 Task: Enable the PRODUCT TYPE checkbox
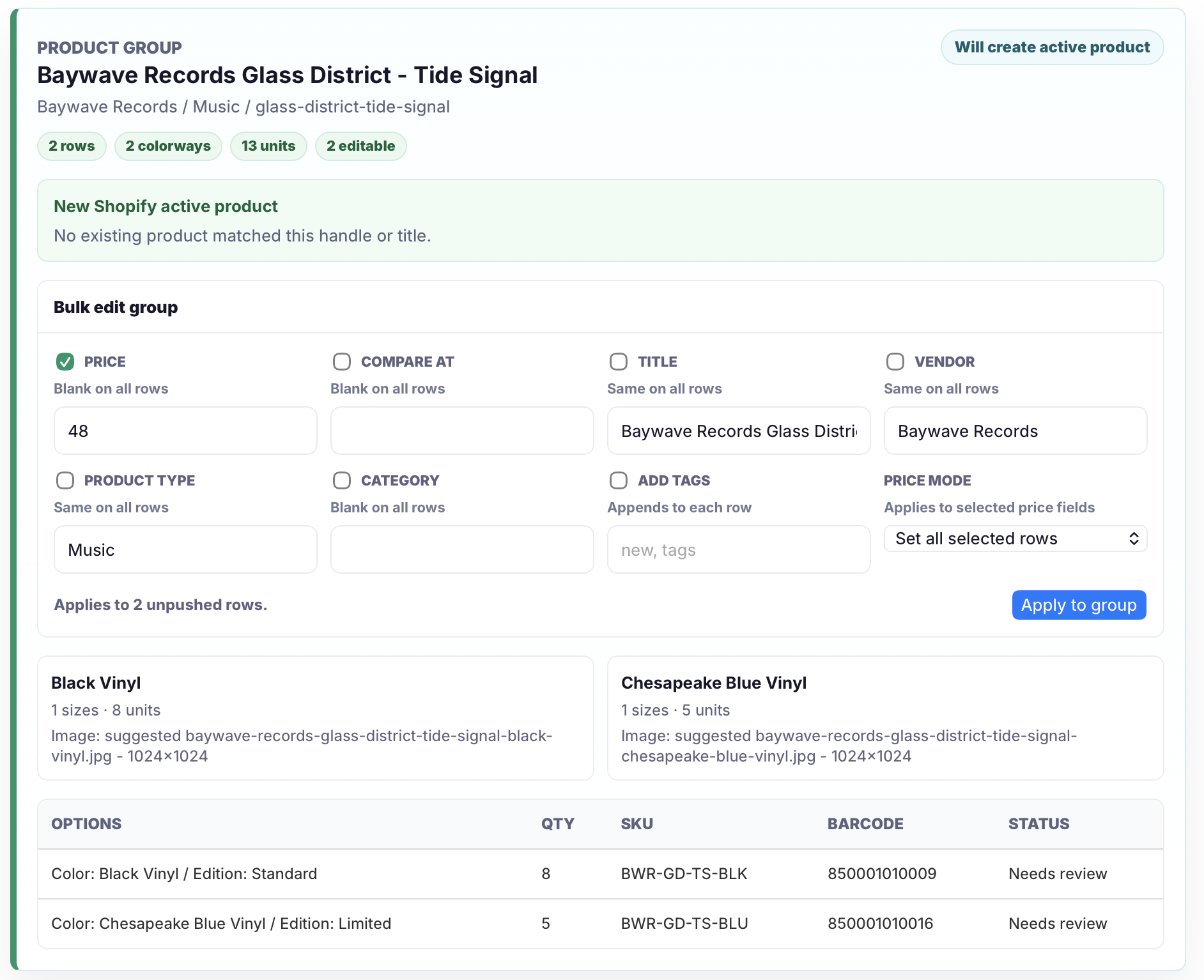[65, 480]
